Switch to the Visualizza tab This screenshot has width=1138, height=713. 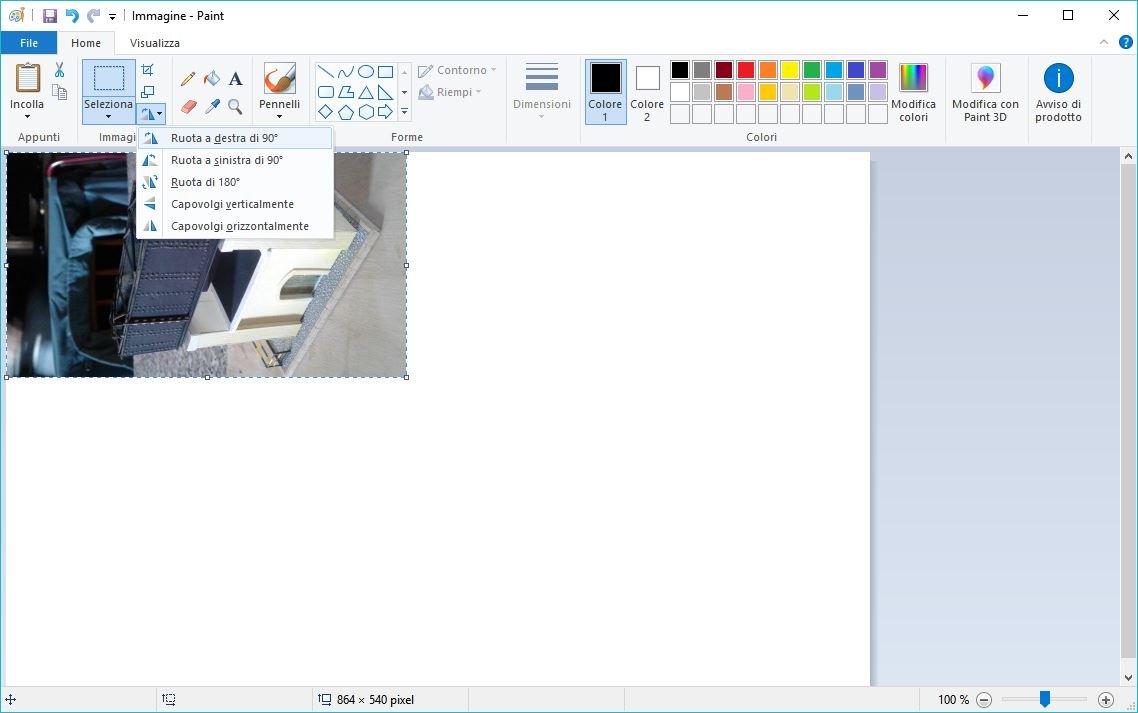pos(155,43)
